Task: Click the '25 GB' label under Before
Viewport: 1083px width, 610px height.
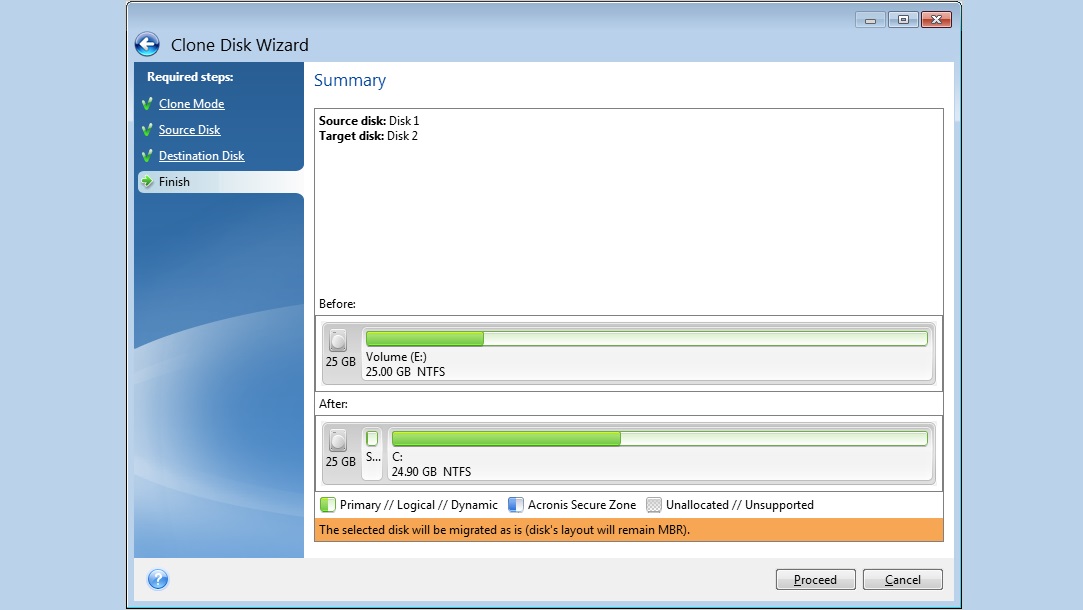Action: (341, 362)
